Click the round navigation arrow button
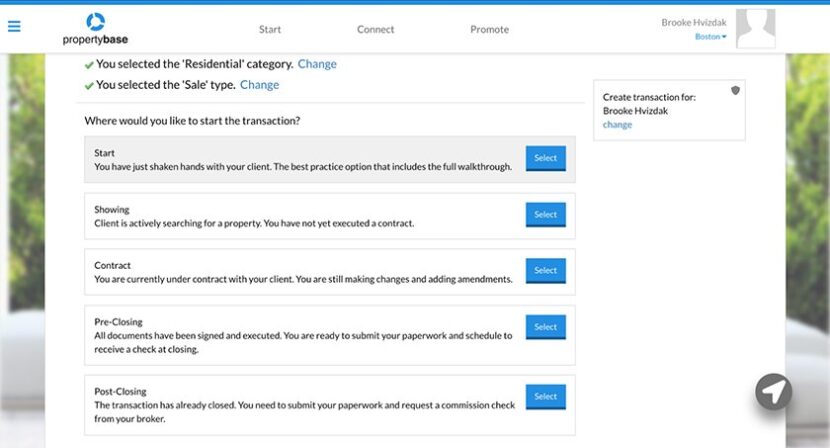The image size is (830, 448). pos(773,392)
